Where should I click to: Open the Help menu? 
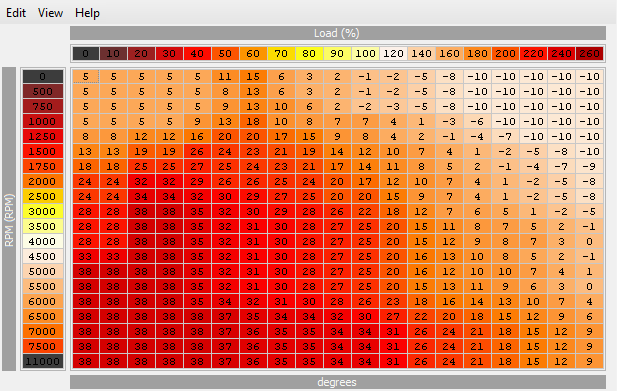click(x=87, y=13)
